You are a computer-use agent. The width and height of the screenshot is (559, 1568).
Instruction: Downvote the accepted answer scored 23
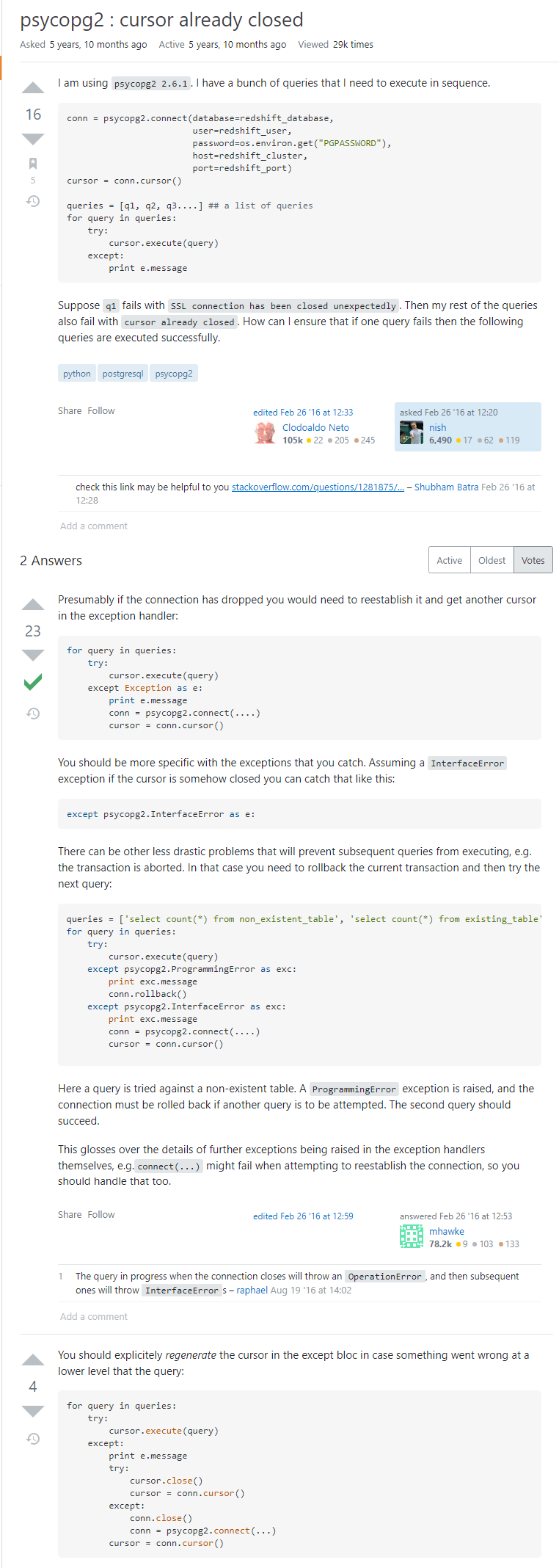[x=33, y=655]
